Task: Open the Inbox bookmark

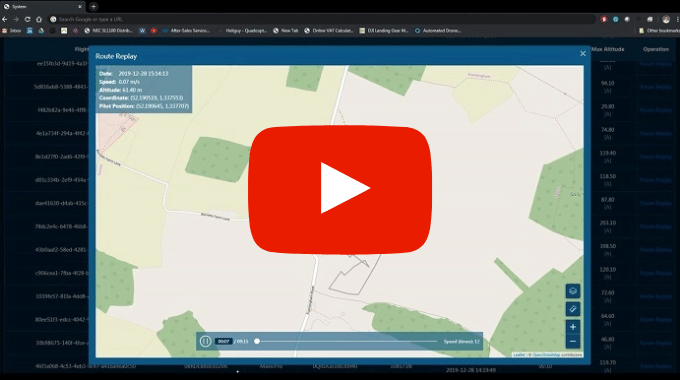Action: 12,31
